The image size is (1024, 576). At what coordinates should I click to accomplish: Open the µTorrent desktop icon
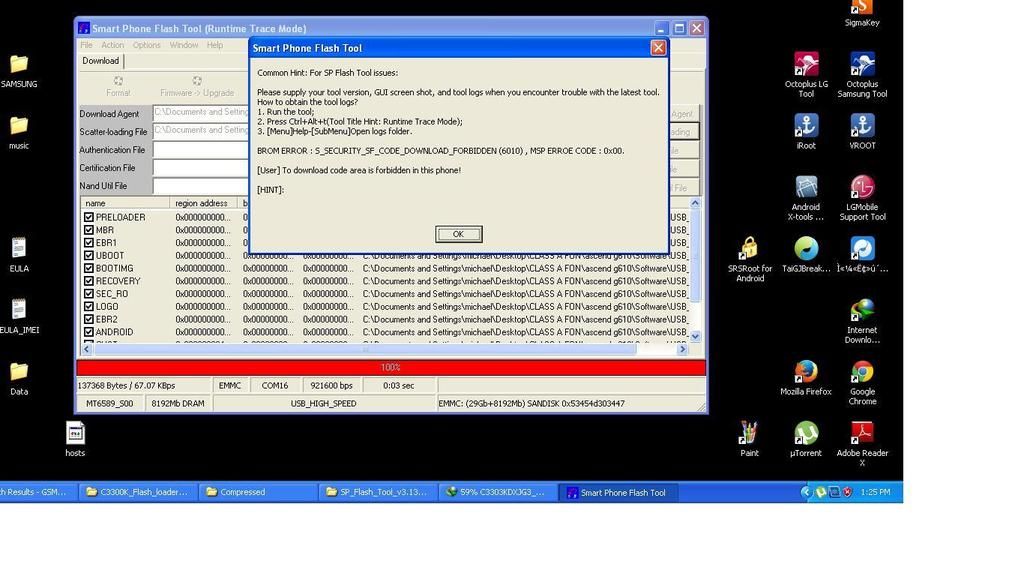click(x=805, y=433)
